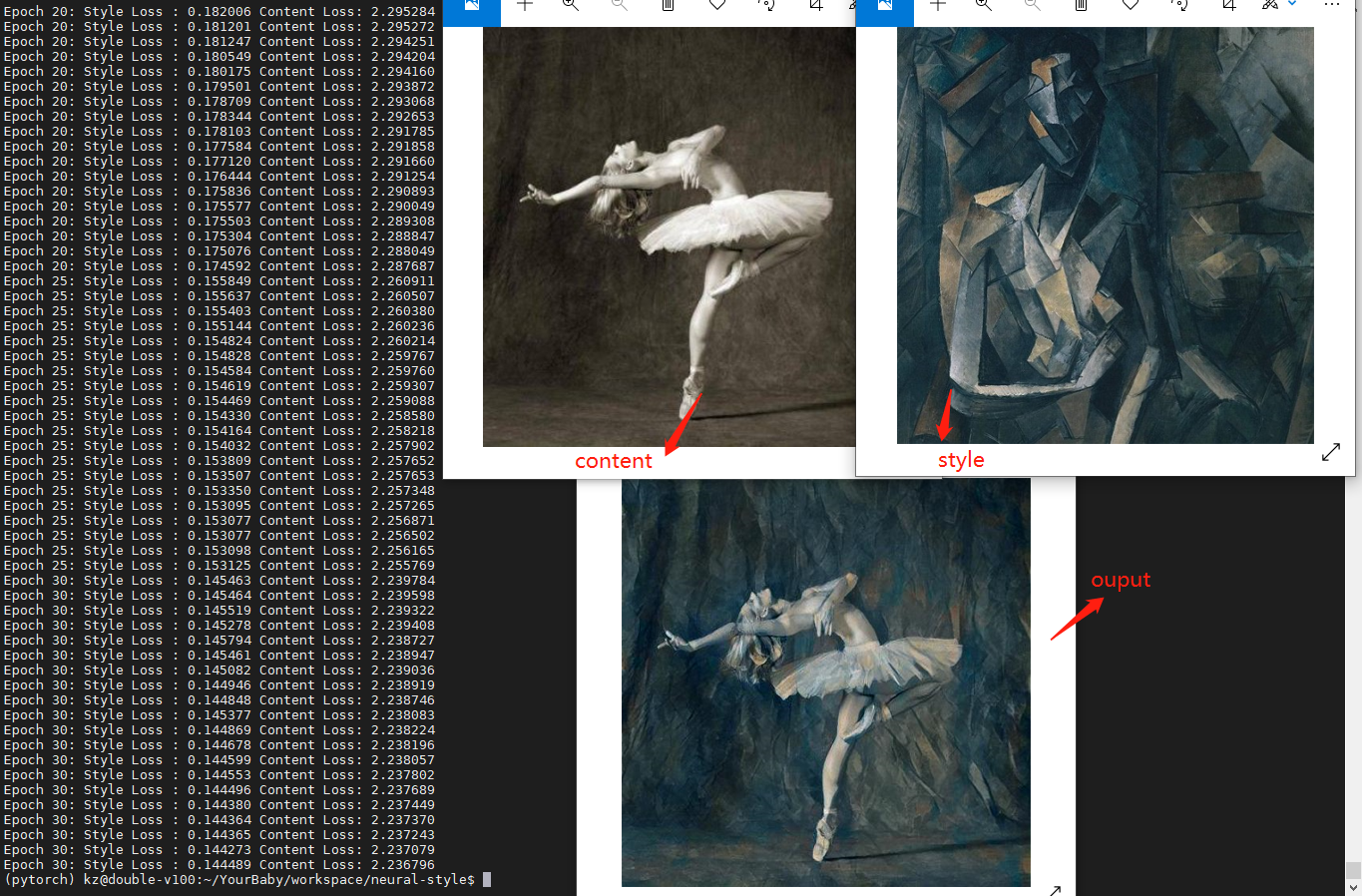Click terminal line with Style Loss 0.144273
The image size is (1362, 896).
[x=220, y=850]
